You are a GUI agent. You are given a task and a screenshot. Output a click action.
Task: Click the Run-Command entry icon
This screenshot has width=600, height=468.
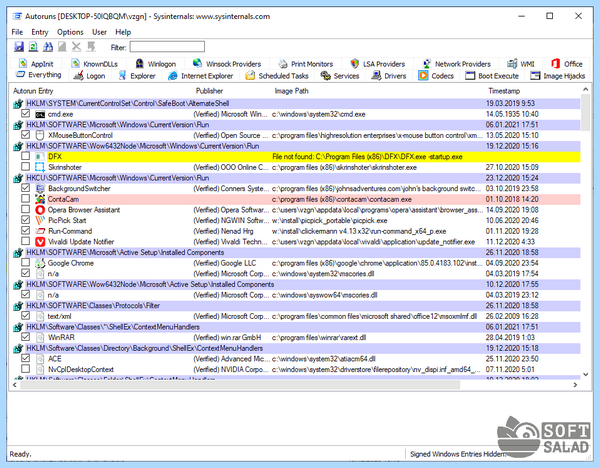click(40, 231)
